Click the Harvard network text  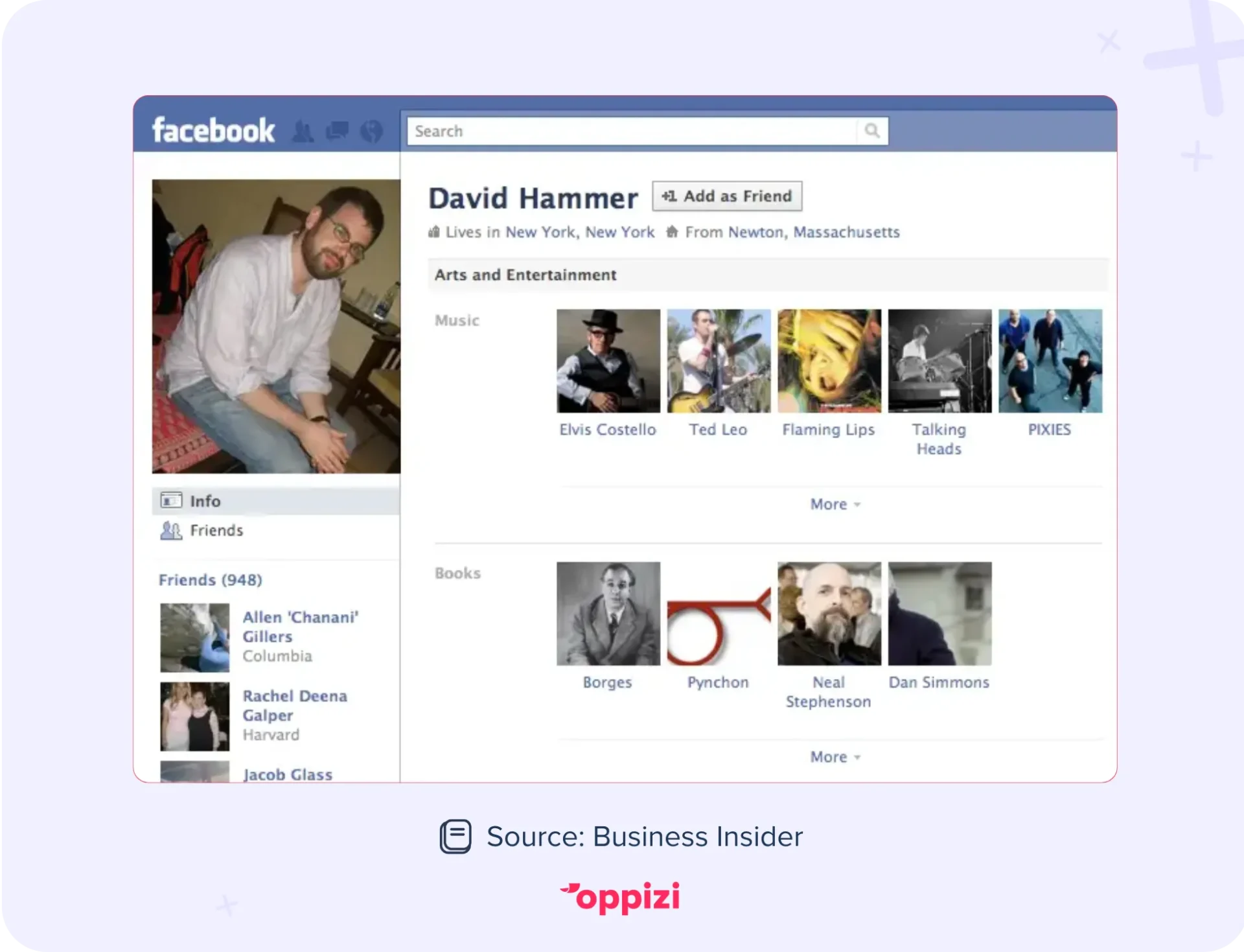[x=271, y=735]
